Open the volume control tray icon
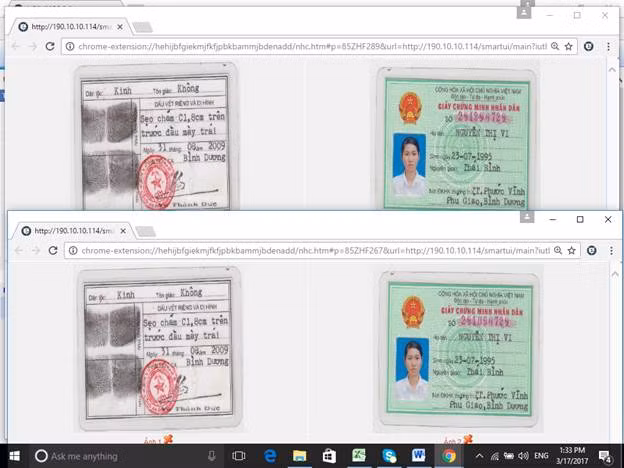624x468 pixels. coord(523,456)
